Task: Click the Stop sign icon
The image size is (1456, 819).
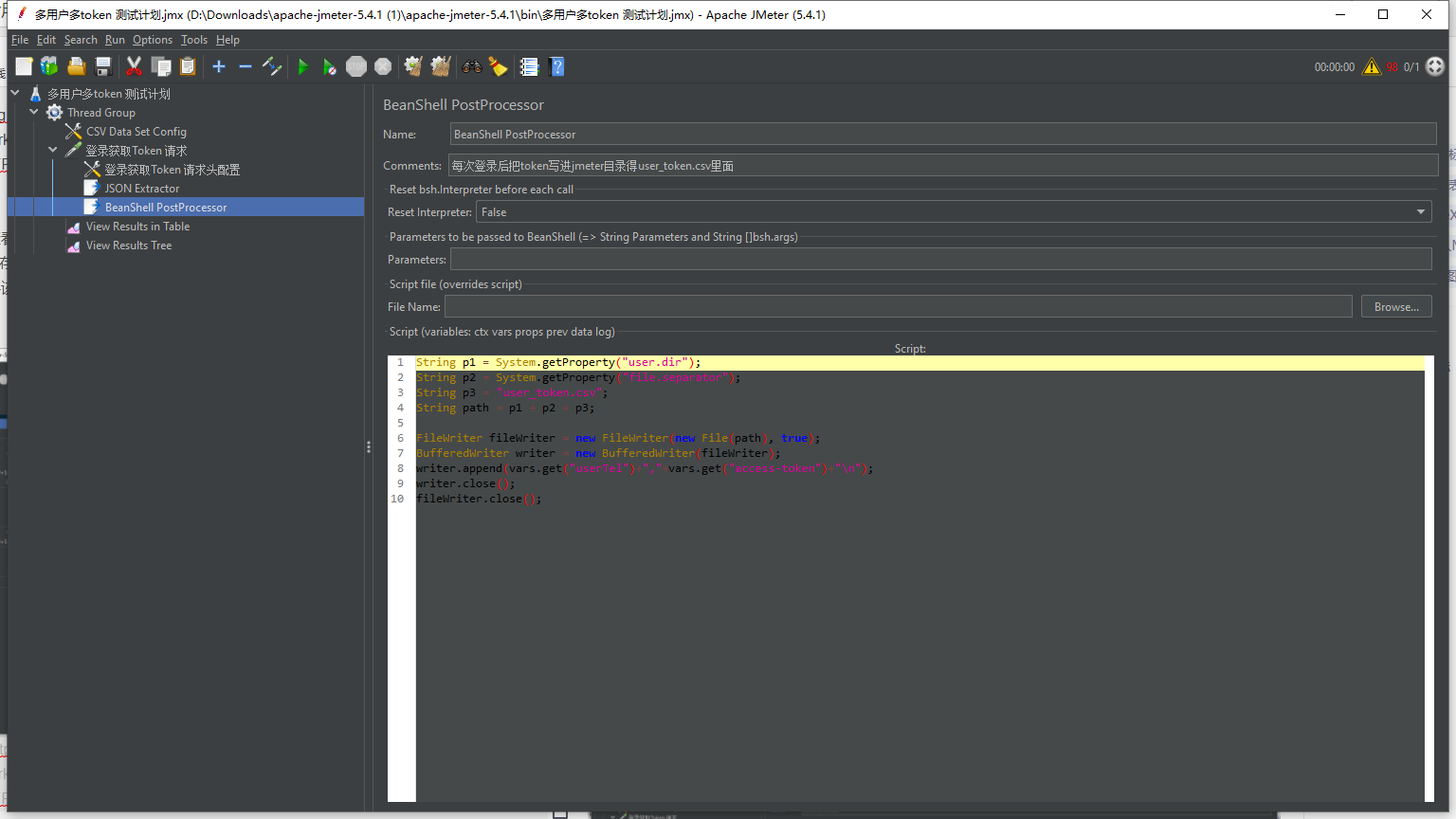Action: tap(356, 66)
